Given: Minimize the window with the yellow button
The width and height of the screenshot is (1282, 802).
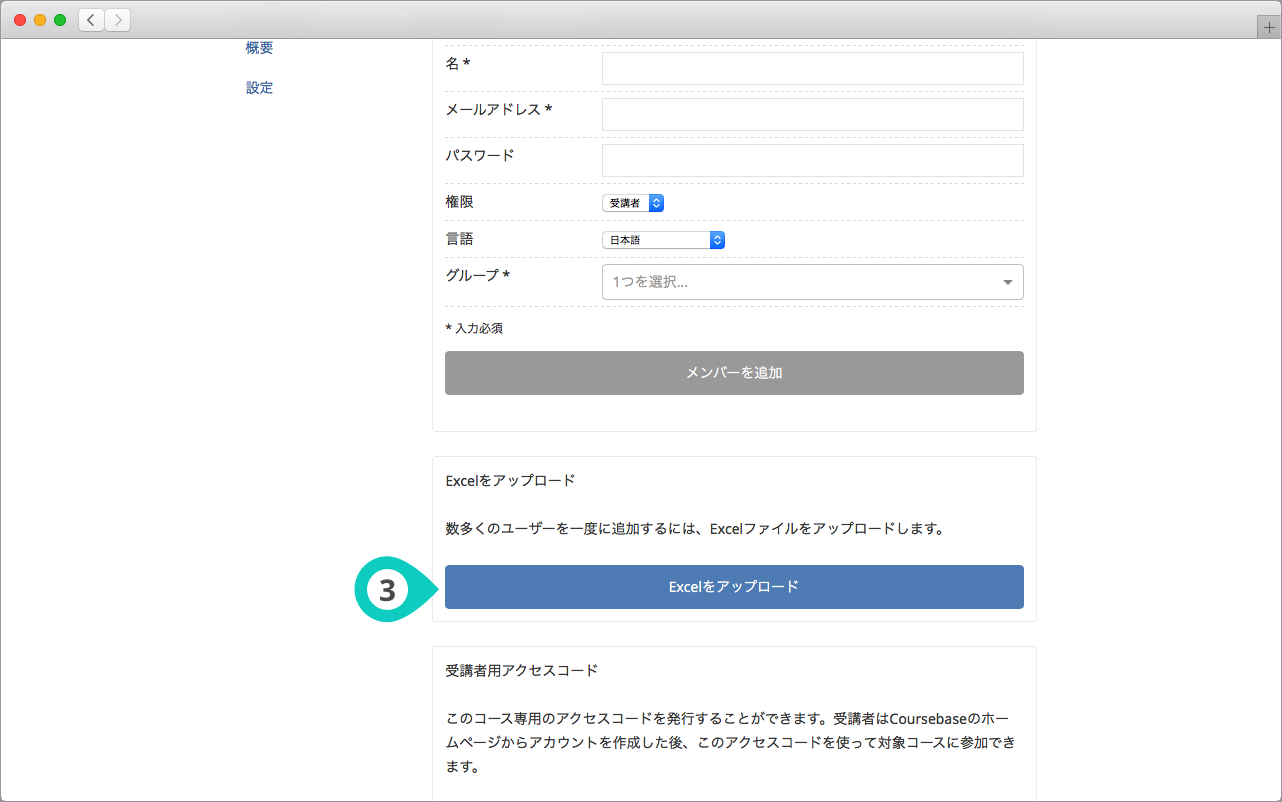Looking at the screenshot, I should (40, 20).
